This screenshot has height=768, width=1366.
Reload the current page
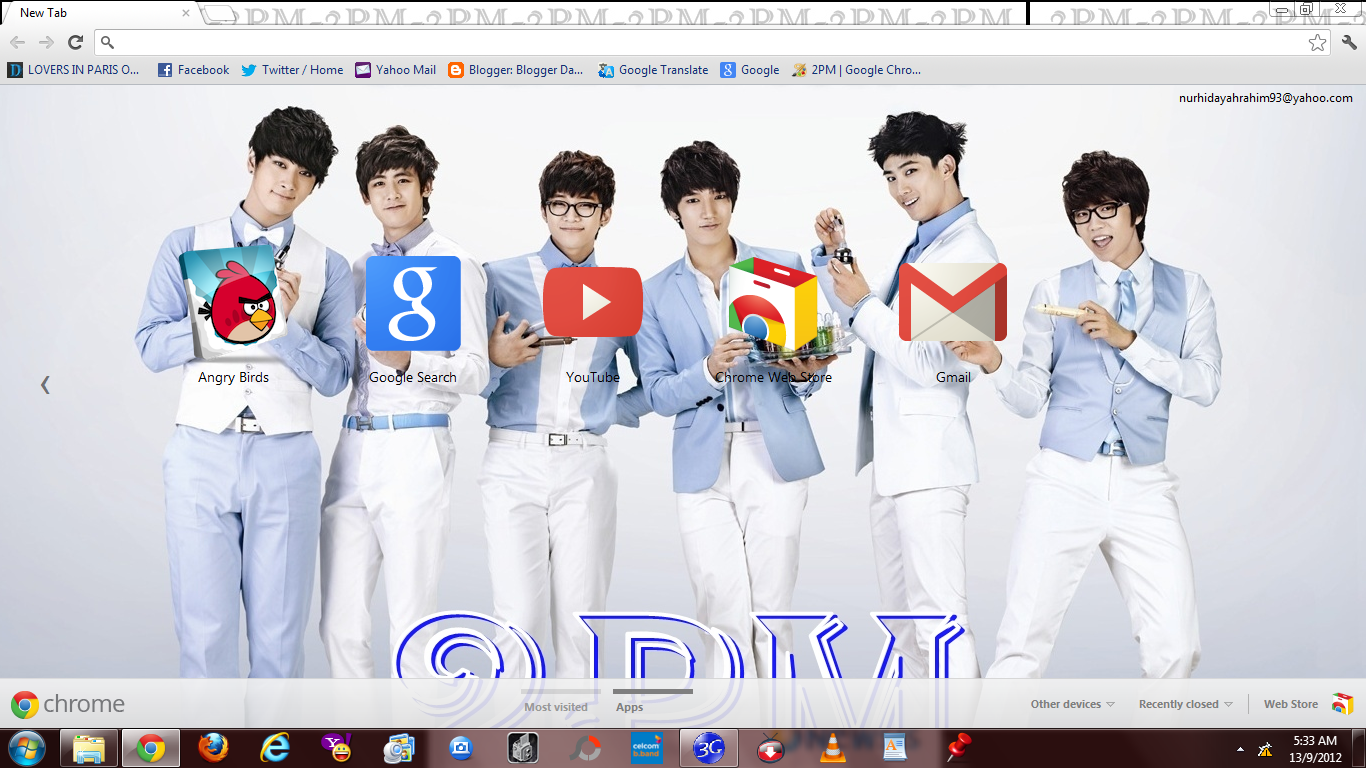coord(75,42)
